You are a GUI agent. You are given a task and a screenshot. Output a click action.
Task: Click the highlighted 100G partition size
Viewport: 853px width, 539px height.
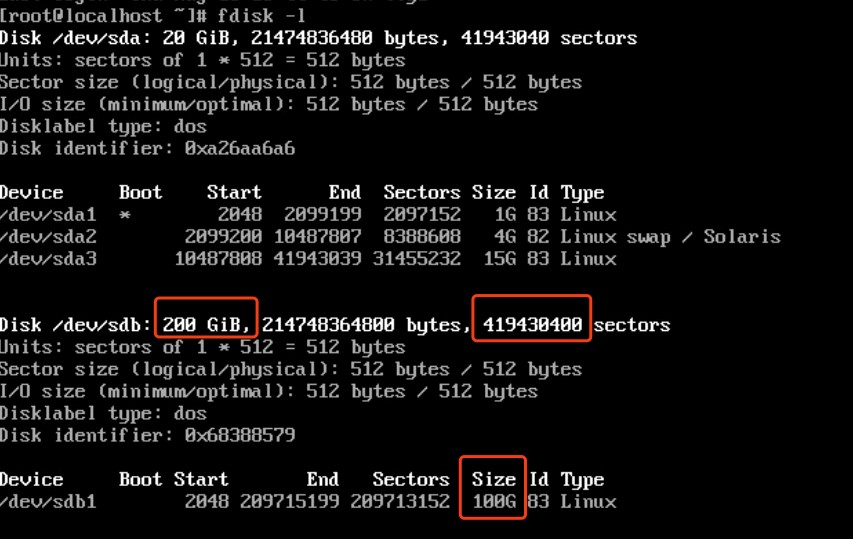494,501
